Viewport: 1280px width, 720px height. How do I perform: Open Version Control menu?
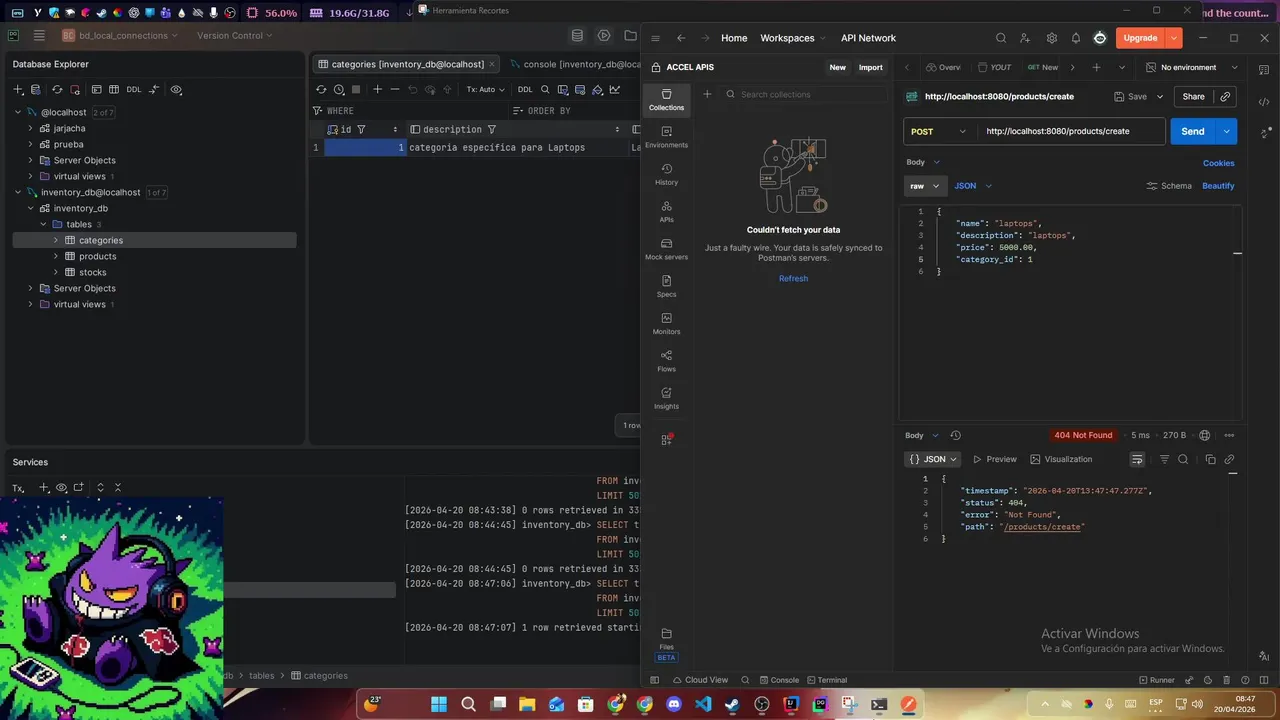(x=235, y=35)
